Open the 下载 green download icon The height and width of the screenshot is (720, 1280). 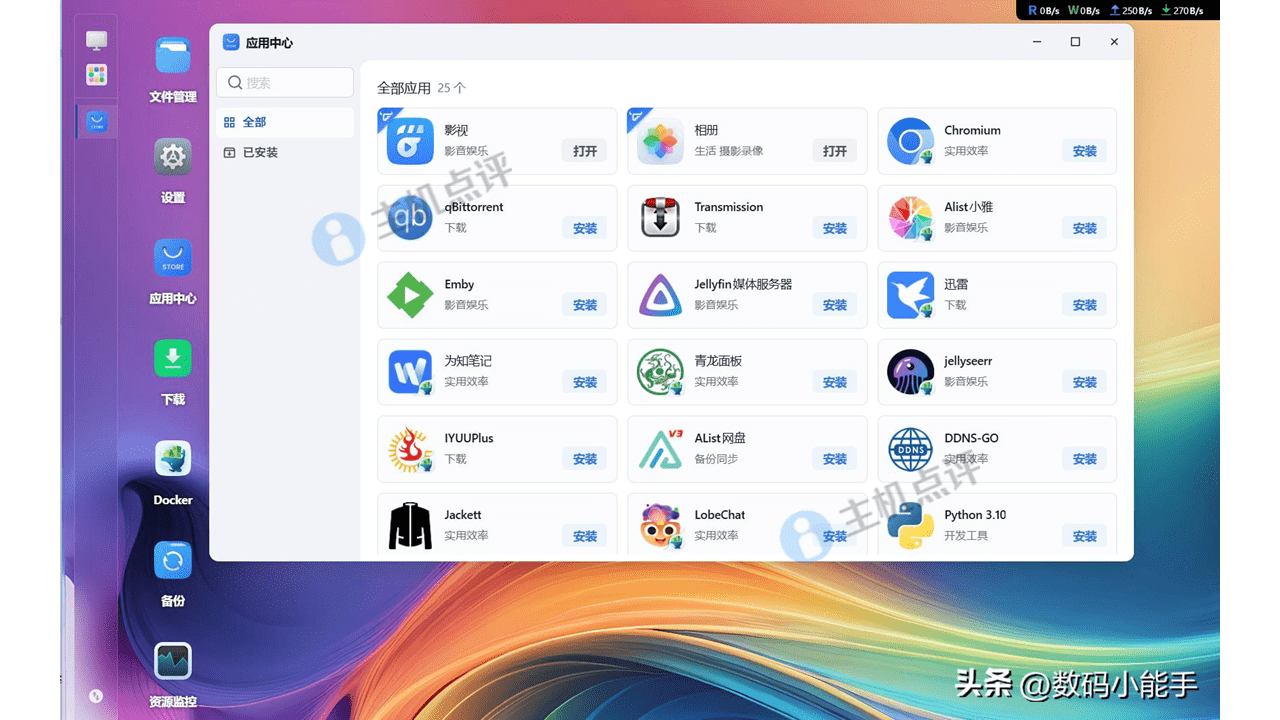[173, 359]
